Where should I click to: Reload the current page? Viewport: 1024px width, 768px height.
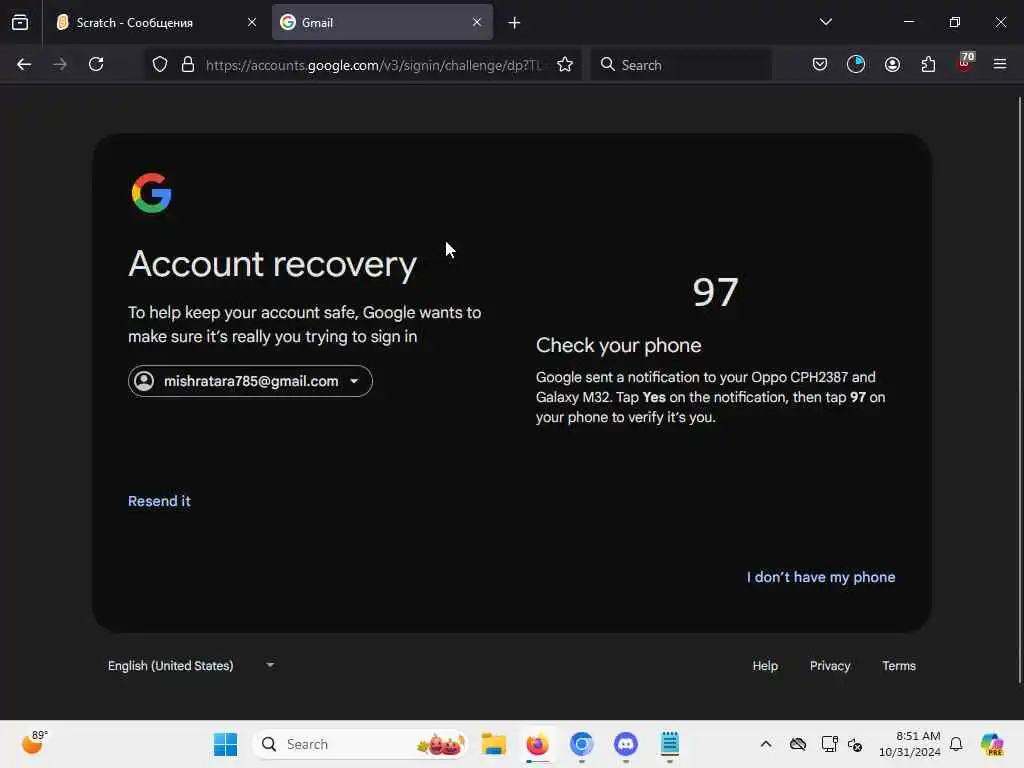point(96,64)
